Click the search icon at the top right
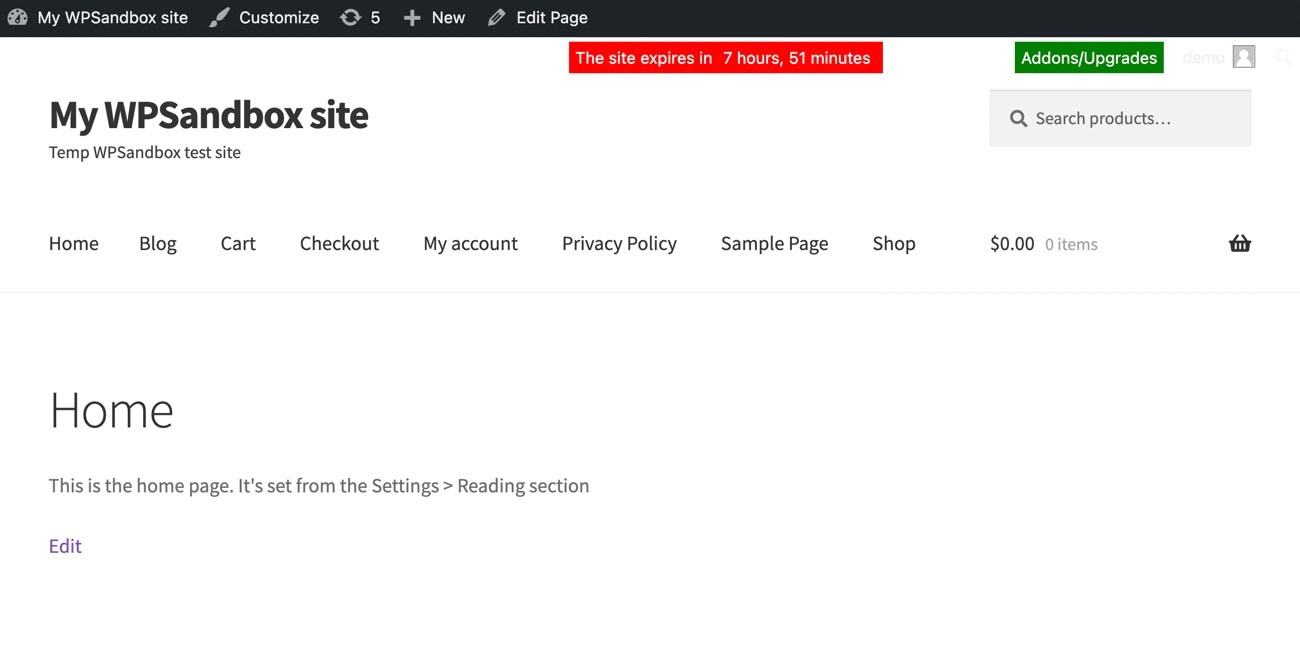Viewport: 1300px width, 649px height. pyautogui.click(x=1283, y=57)
